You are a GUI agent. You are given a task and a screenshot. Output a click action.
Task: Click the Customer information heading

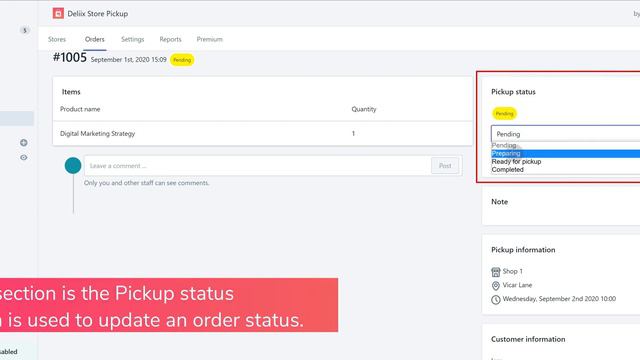click(528, 339)
